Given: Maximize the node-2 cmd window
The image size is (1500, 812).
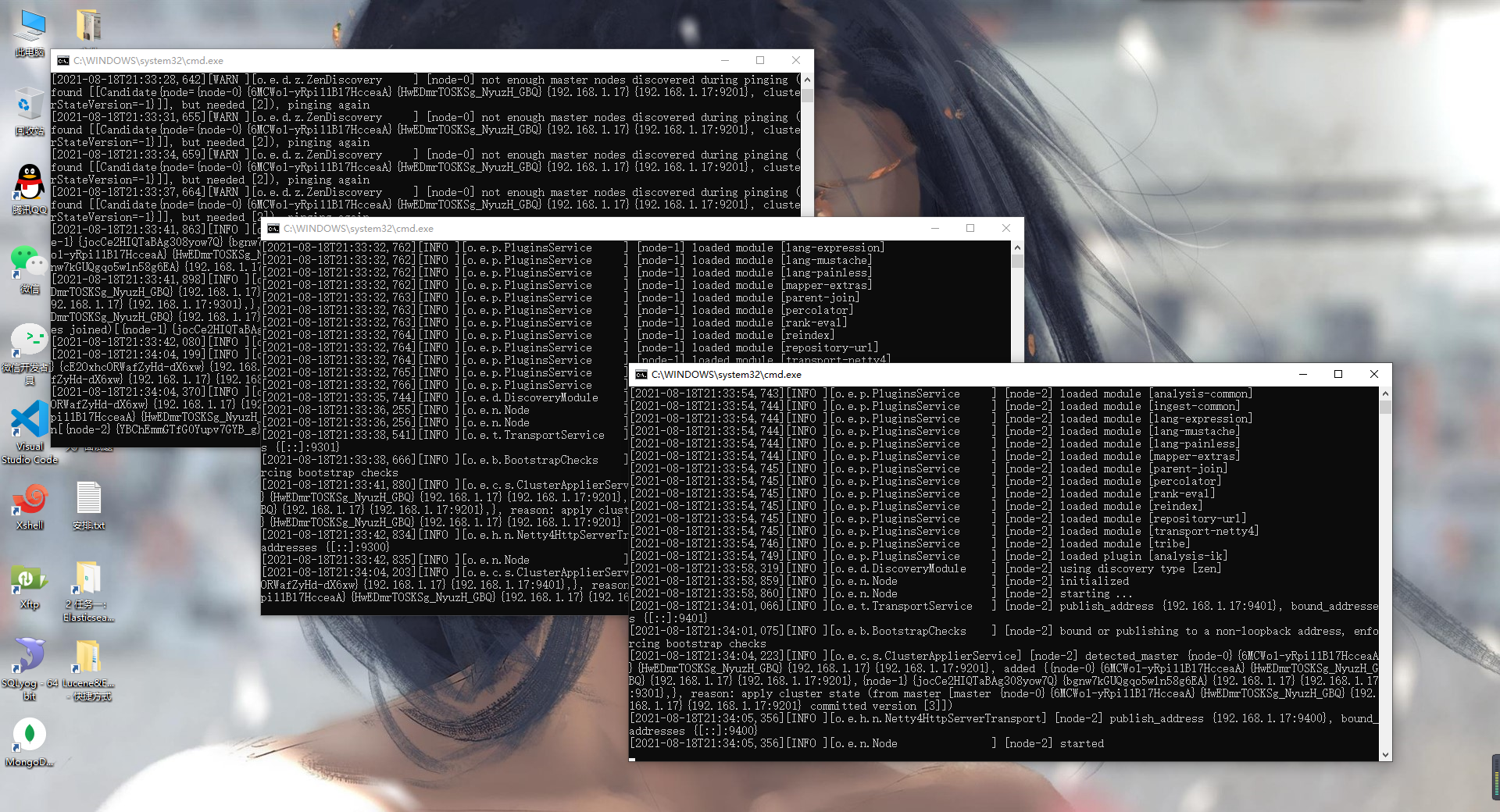Looking at the screenshot, I should pyautogui.click(x=1338, y=374).
